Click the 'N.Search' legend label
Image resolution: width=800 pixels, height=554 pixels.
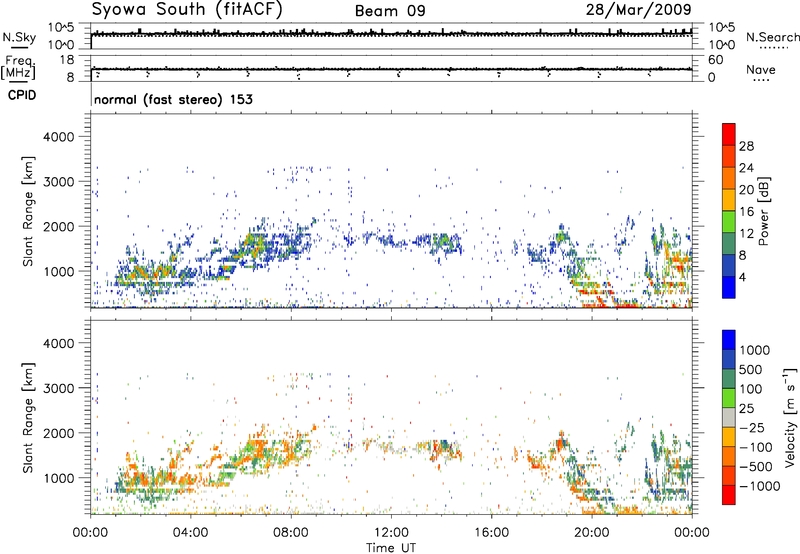coord(772,37)
